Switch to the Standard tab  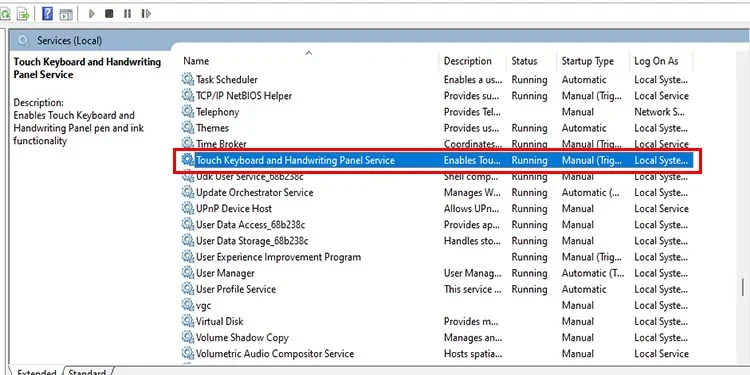click(x=87, y=372)
